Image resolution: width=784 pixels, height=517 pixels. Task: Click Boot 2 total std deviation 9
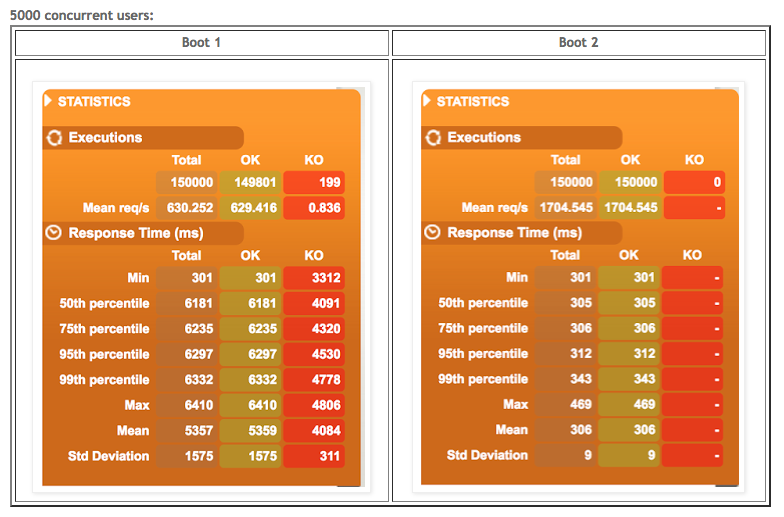coord(566,456)
